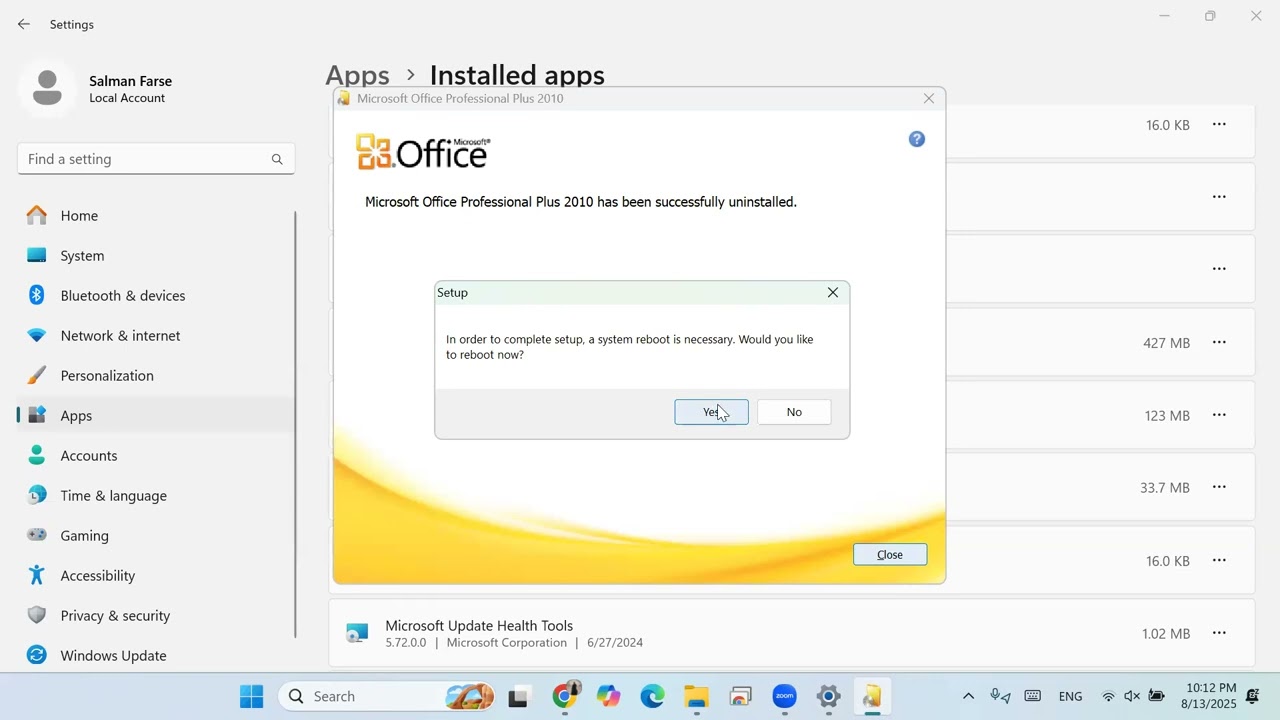Open more options for the 427 MB app
The image size is (1280, 720).
(x=1219, y=342)
